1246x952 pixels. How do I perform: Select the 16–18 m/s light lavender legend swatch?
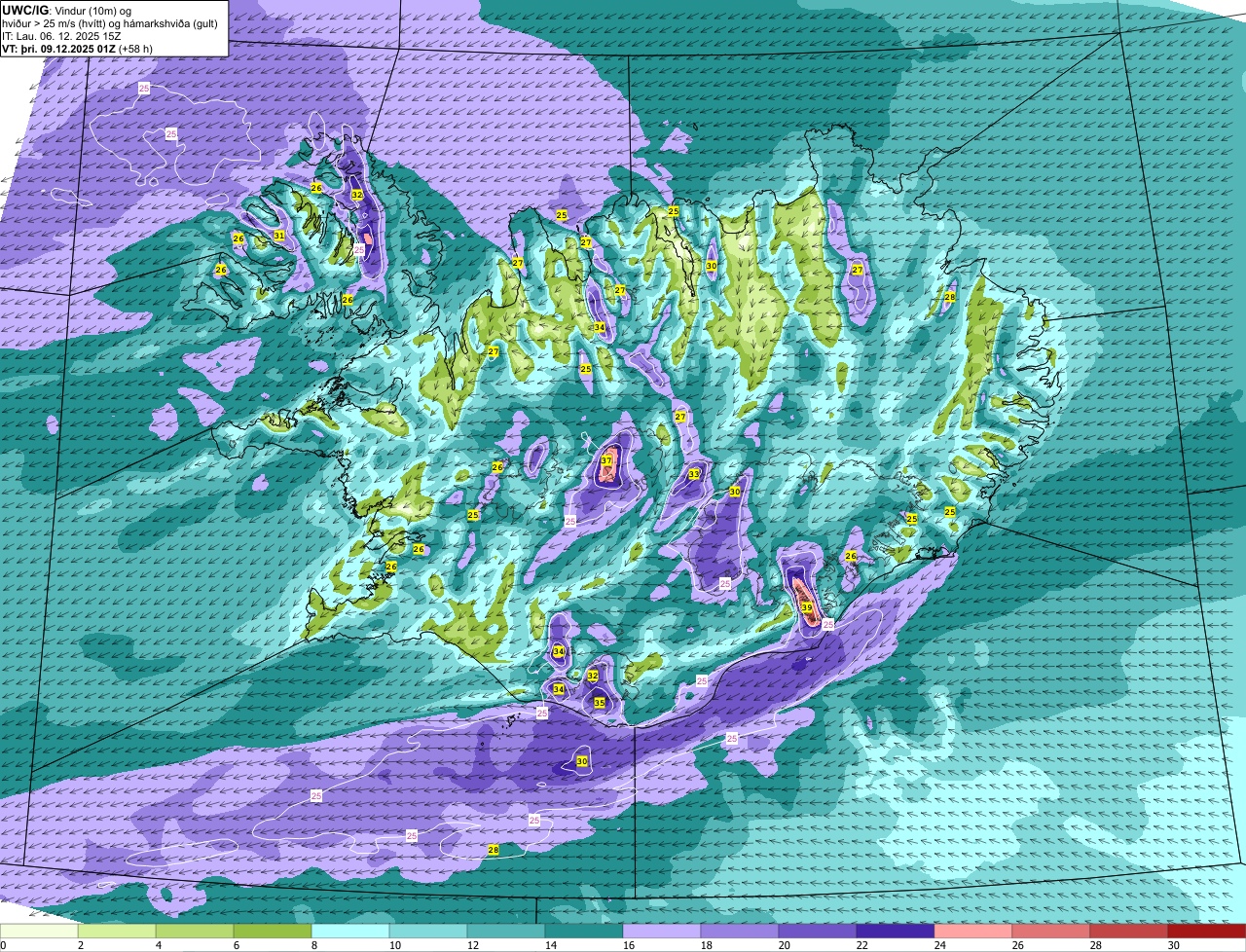point(662,931)
